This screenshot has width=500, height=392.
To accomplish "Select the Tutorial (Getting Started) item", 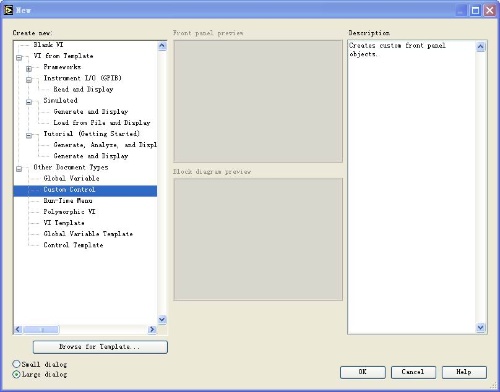I will point(92,134).
